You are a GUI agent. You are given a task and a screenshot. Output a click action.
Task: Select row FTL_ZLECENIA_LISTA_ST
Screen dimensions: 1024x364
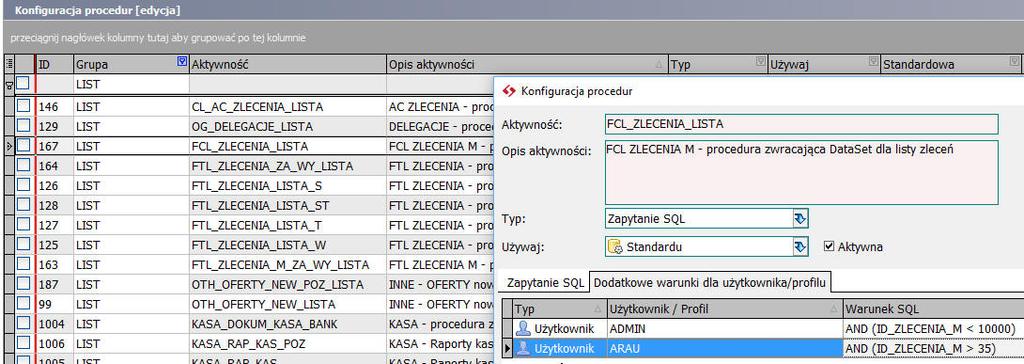(x=261, y=206)
